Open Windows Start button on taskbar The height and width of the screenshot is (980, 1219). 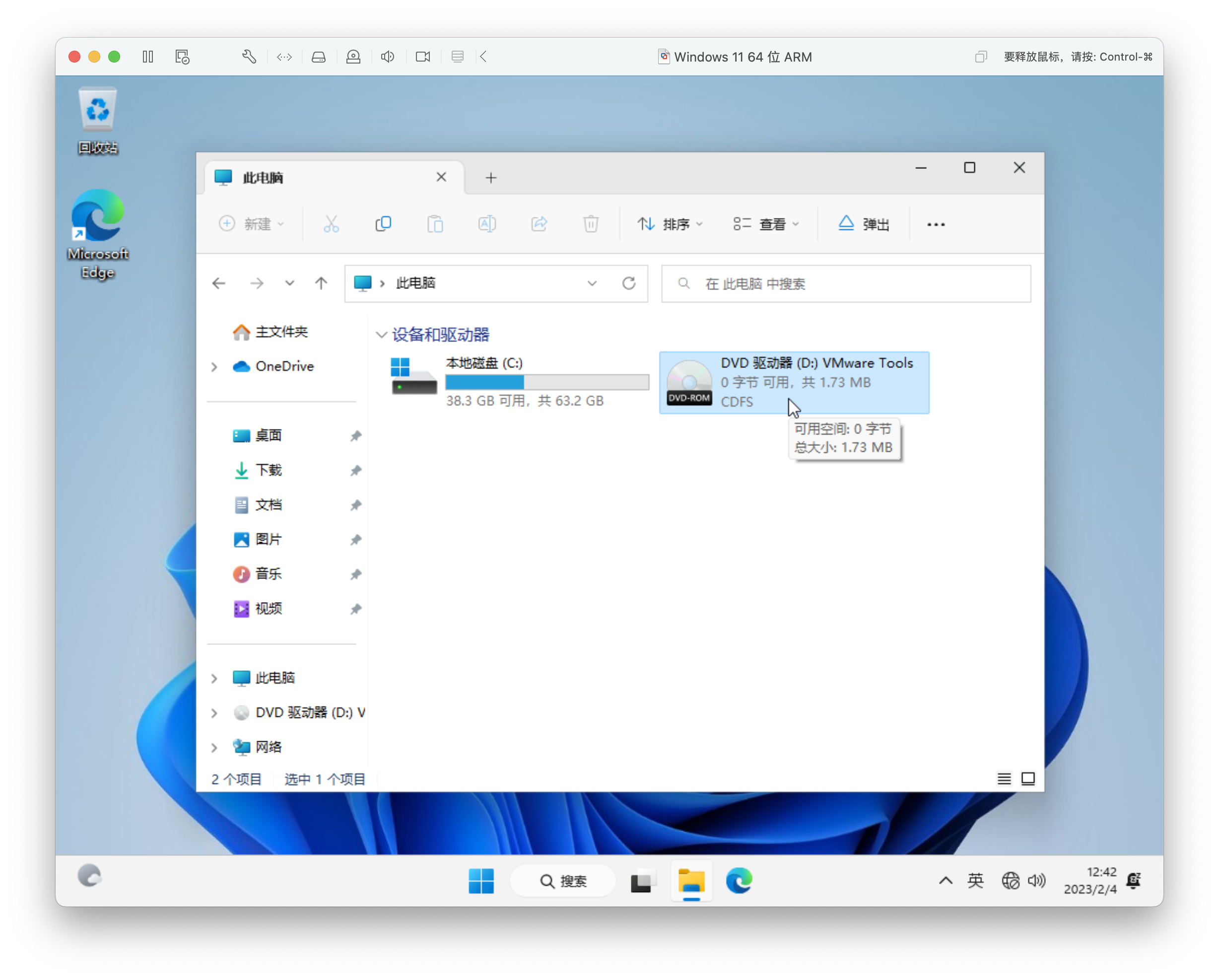click(x=481, y=881)
